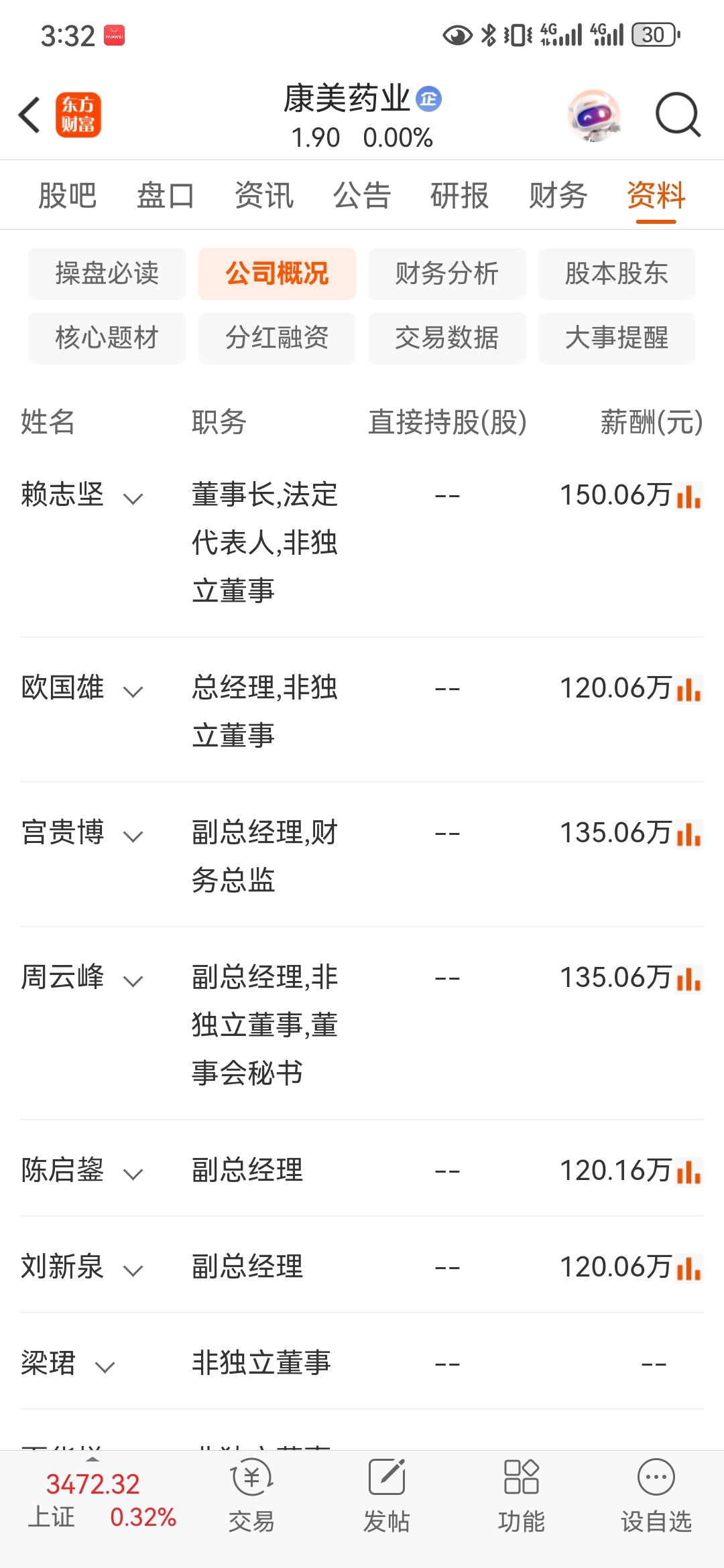Open the robot assistant avatar

pos(594,115)
